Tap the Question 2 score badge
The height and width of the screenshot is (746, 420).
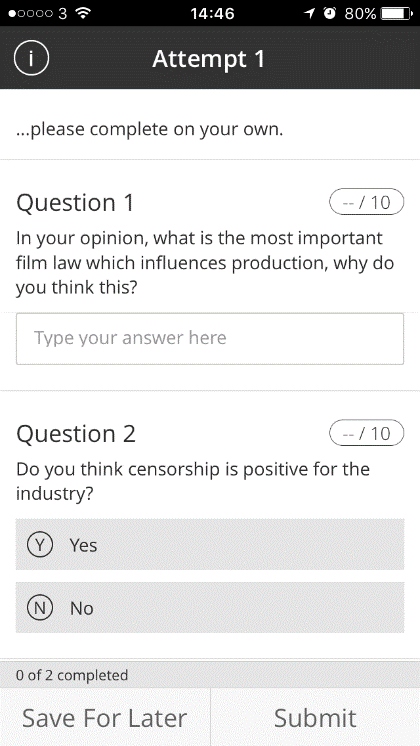(x=366, y=433)
